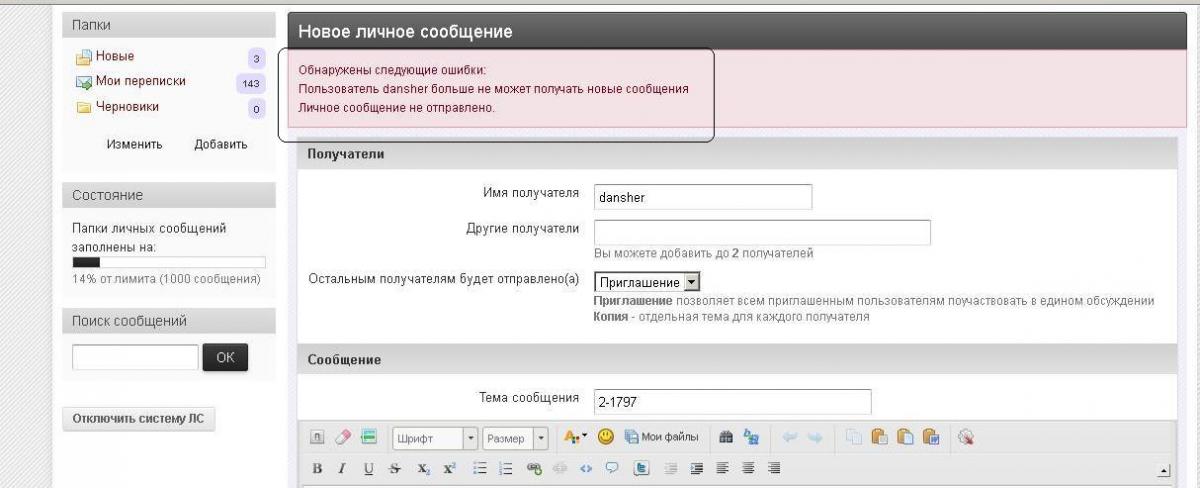Apply subscript formatting
The image size is (1200, 488).
(x=423, y=468)
